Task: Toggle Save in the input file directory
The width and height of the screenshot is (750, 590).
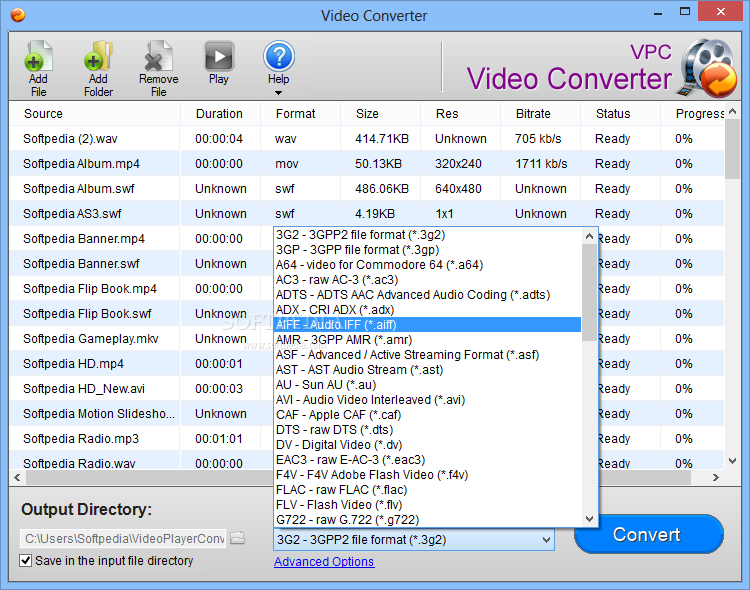Action: point(25,560)
